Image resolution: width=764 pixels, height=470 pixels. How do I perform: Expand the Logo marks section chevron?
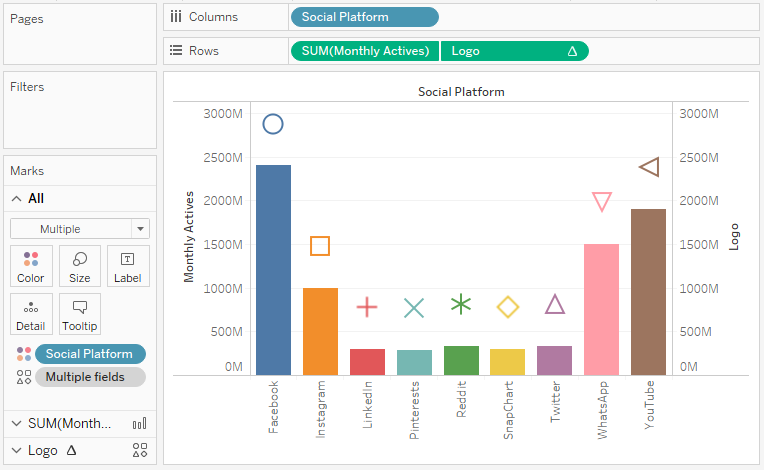[17, 451]
